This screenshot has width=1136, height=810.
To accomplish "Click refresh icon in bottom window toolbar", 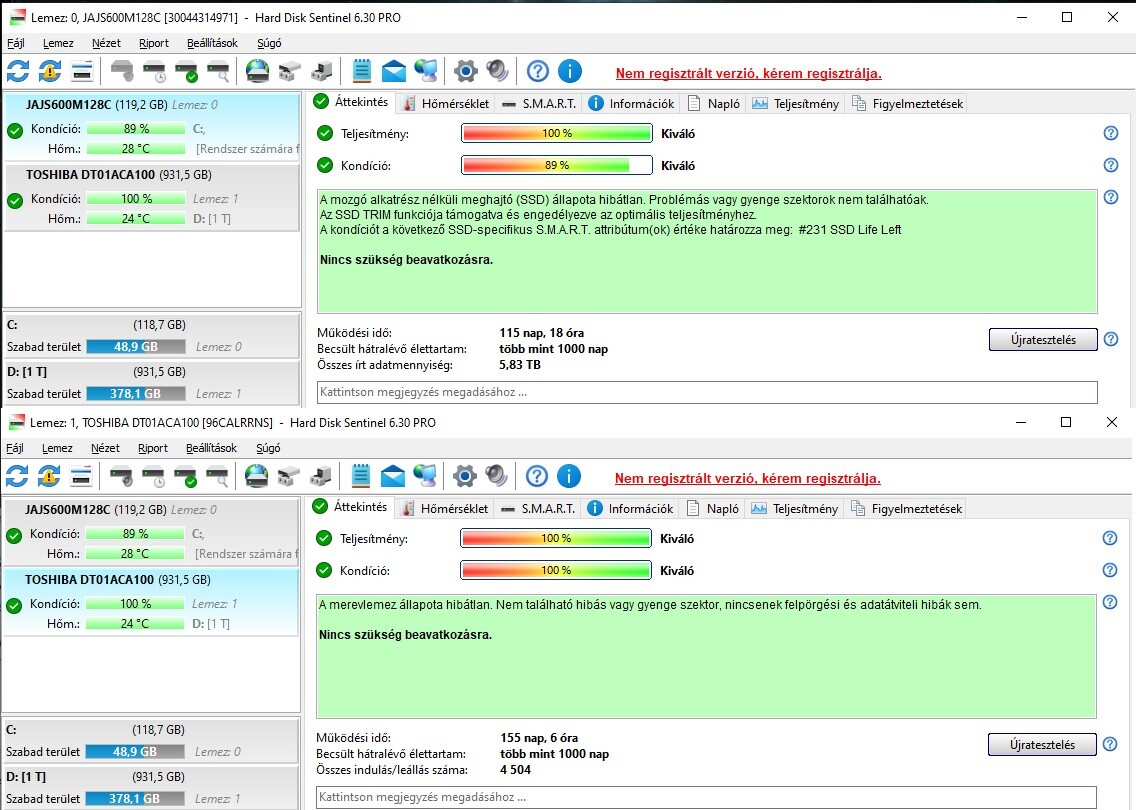I will (x=17, y=476).
